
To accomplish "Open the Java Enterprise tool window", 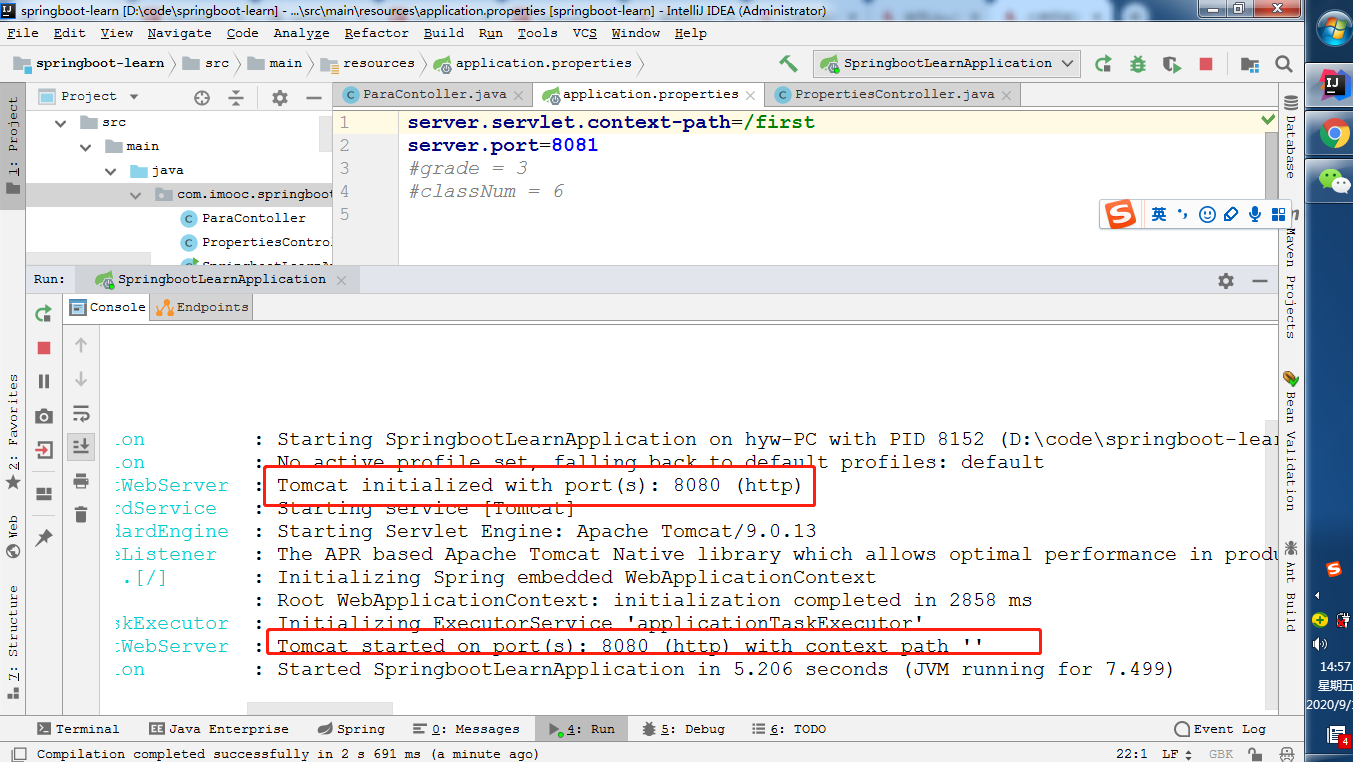I will (x=219, y=729).
